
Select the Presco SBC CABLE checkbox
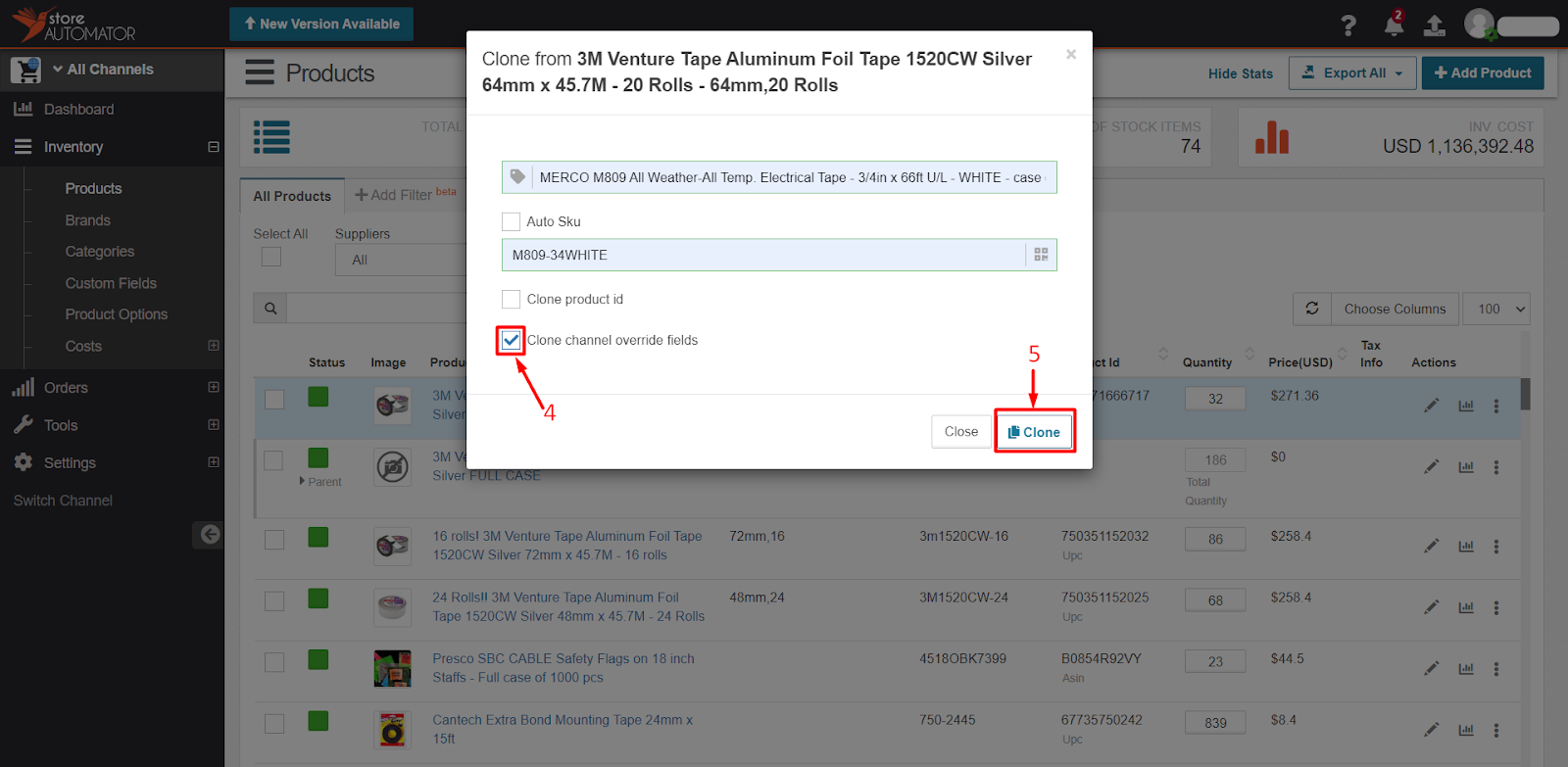coord(274,662)
